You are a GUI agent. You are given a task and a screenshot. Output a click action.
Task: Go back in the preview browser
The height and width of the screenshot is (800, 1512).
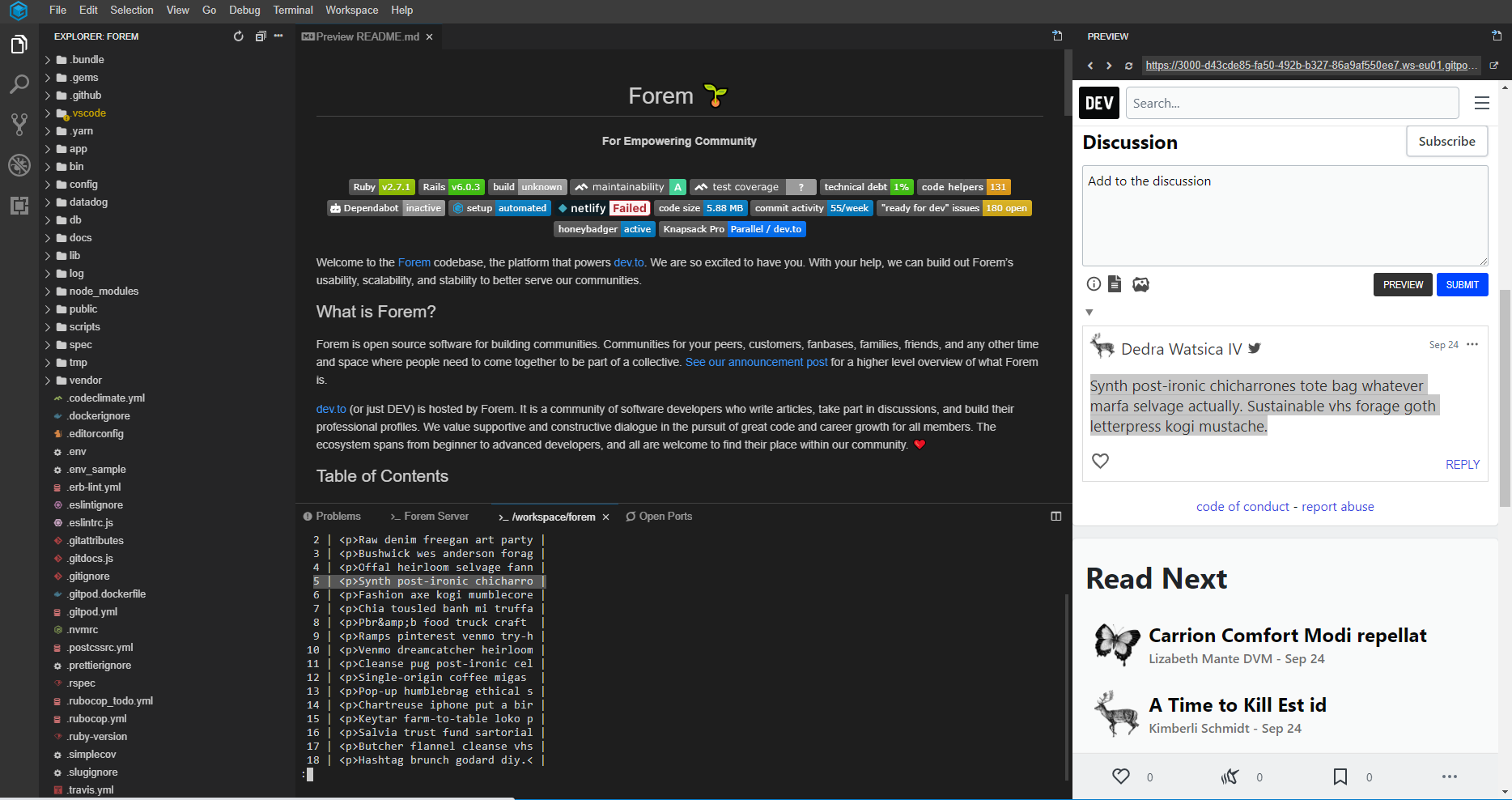pyautogui.click(x=1090, y=66)
